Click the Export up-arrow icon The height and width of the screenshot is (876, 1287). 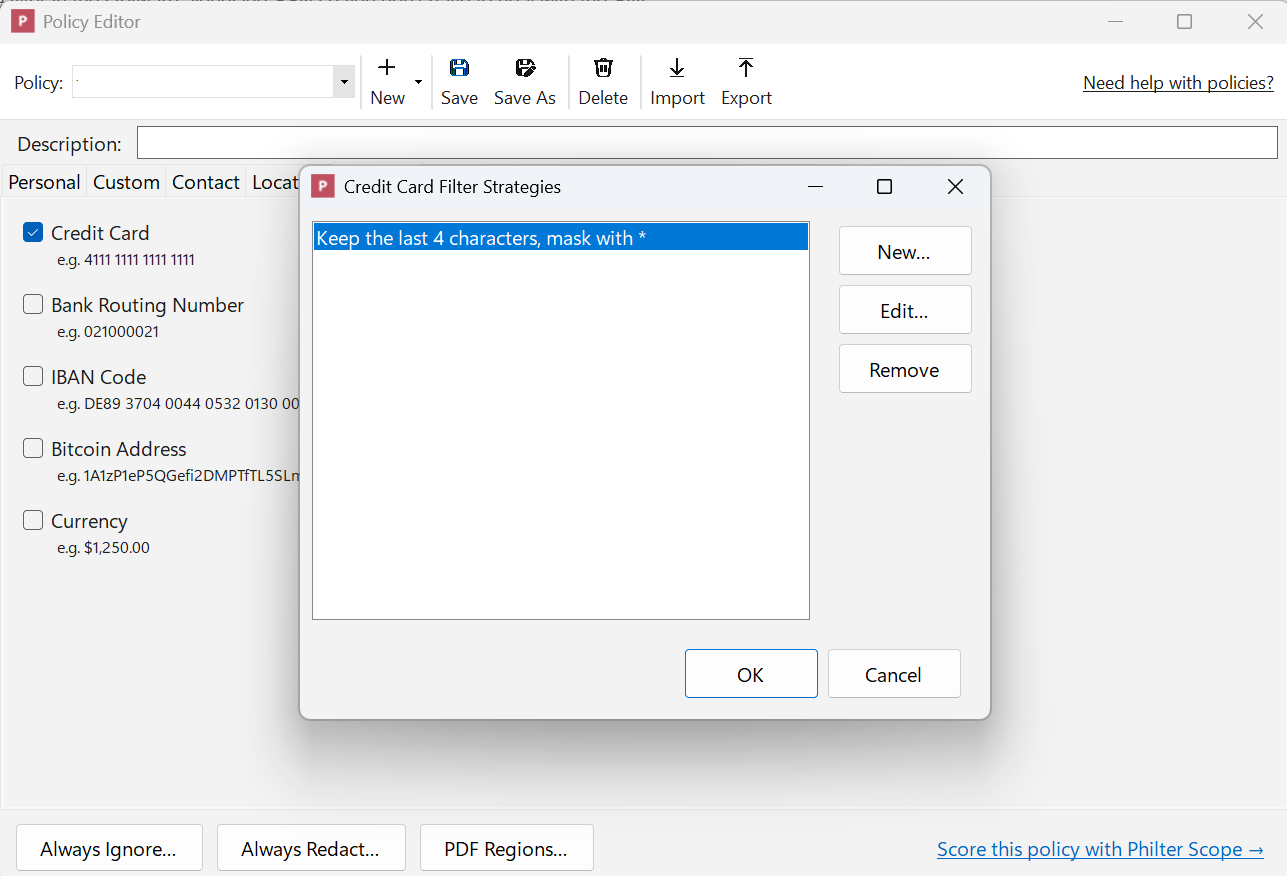746,68
